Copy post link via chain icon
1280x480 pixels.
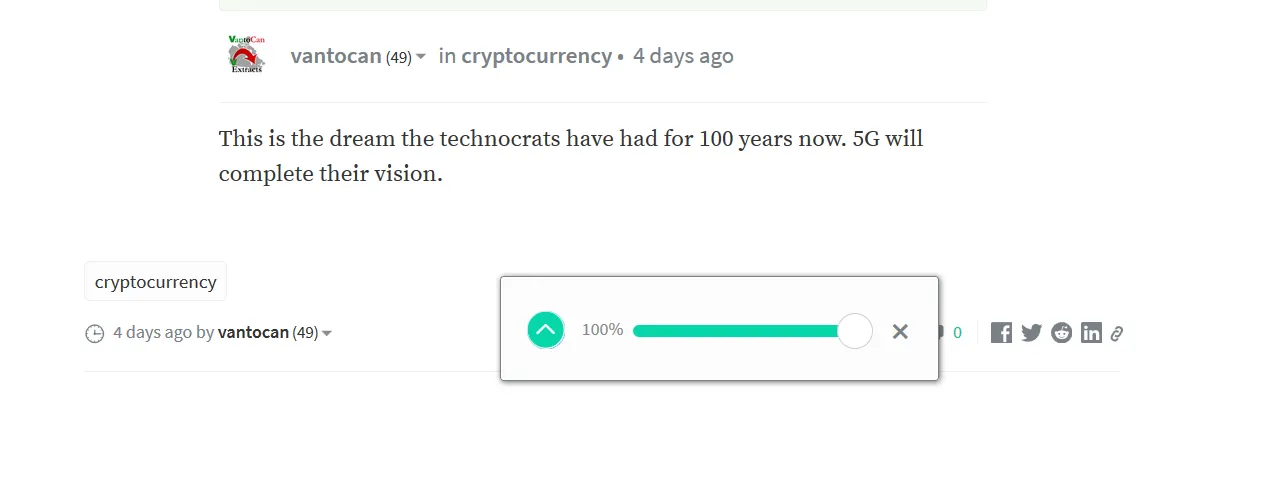(x=1117, y=333)
